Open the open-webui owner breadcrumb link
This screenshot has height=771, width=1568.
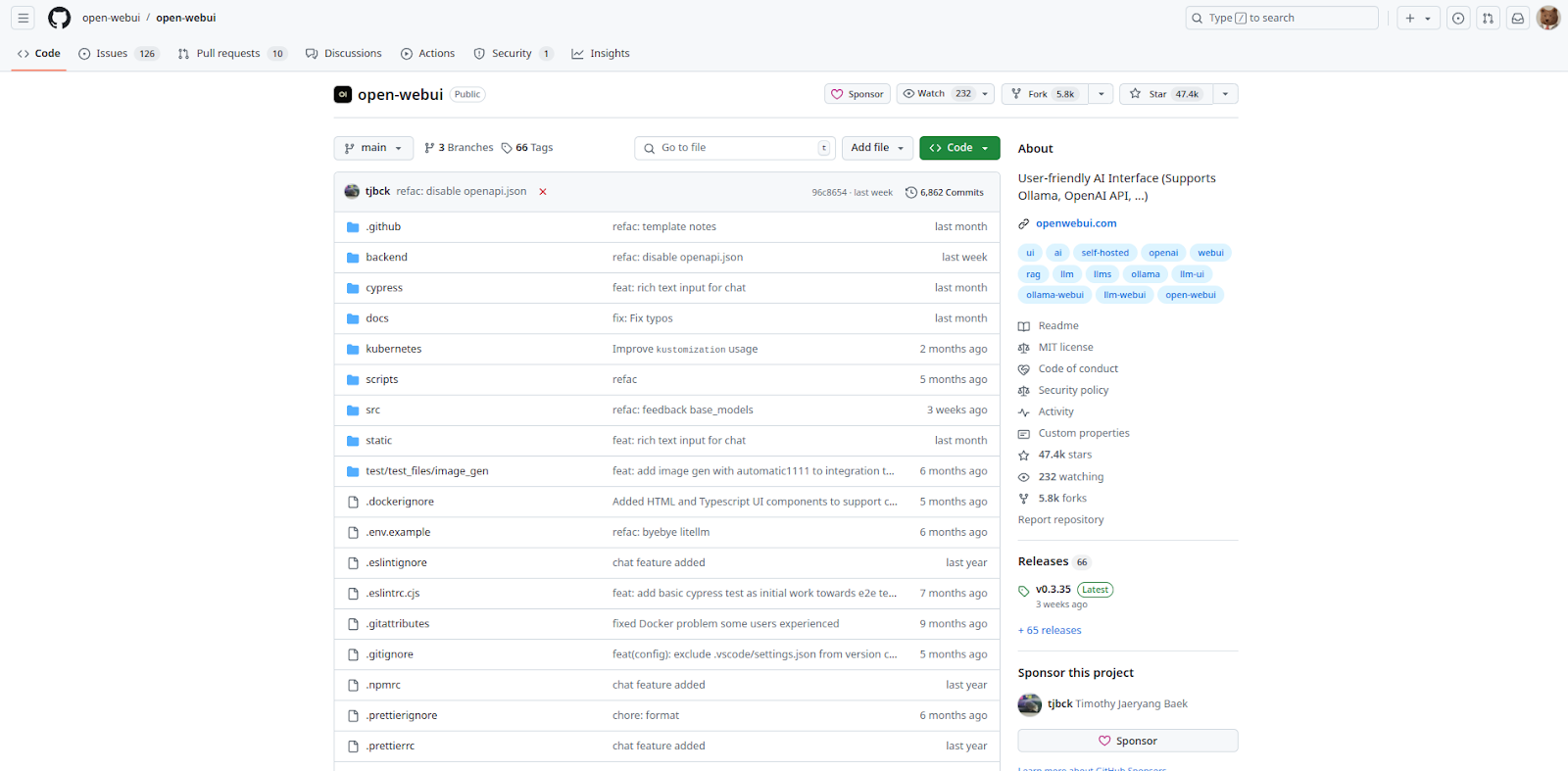(111, 18)
